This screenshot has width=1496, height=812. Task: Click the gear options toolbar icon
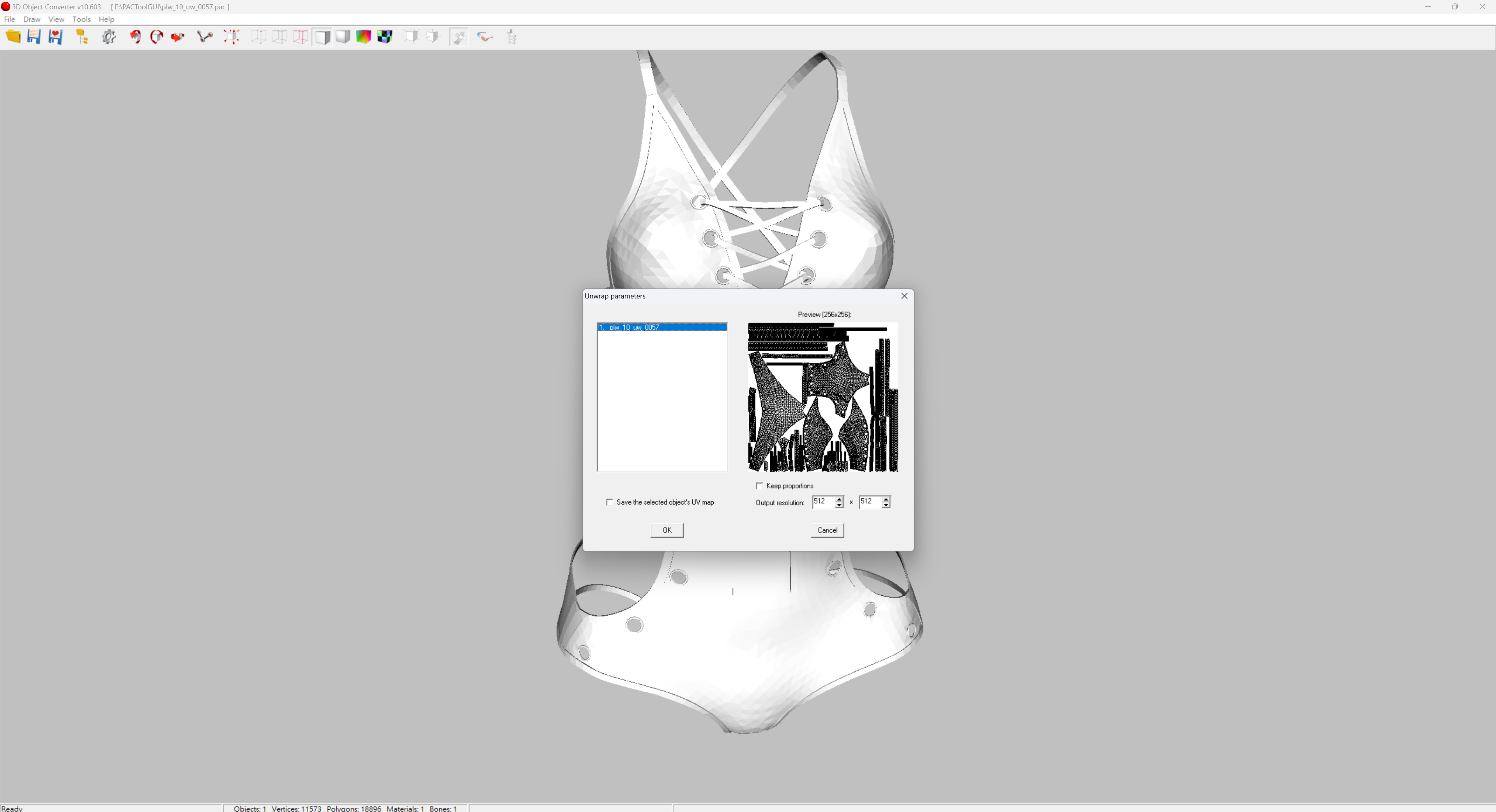[x=109, y=37]
